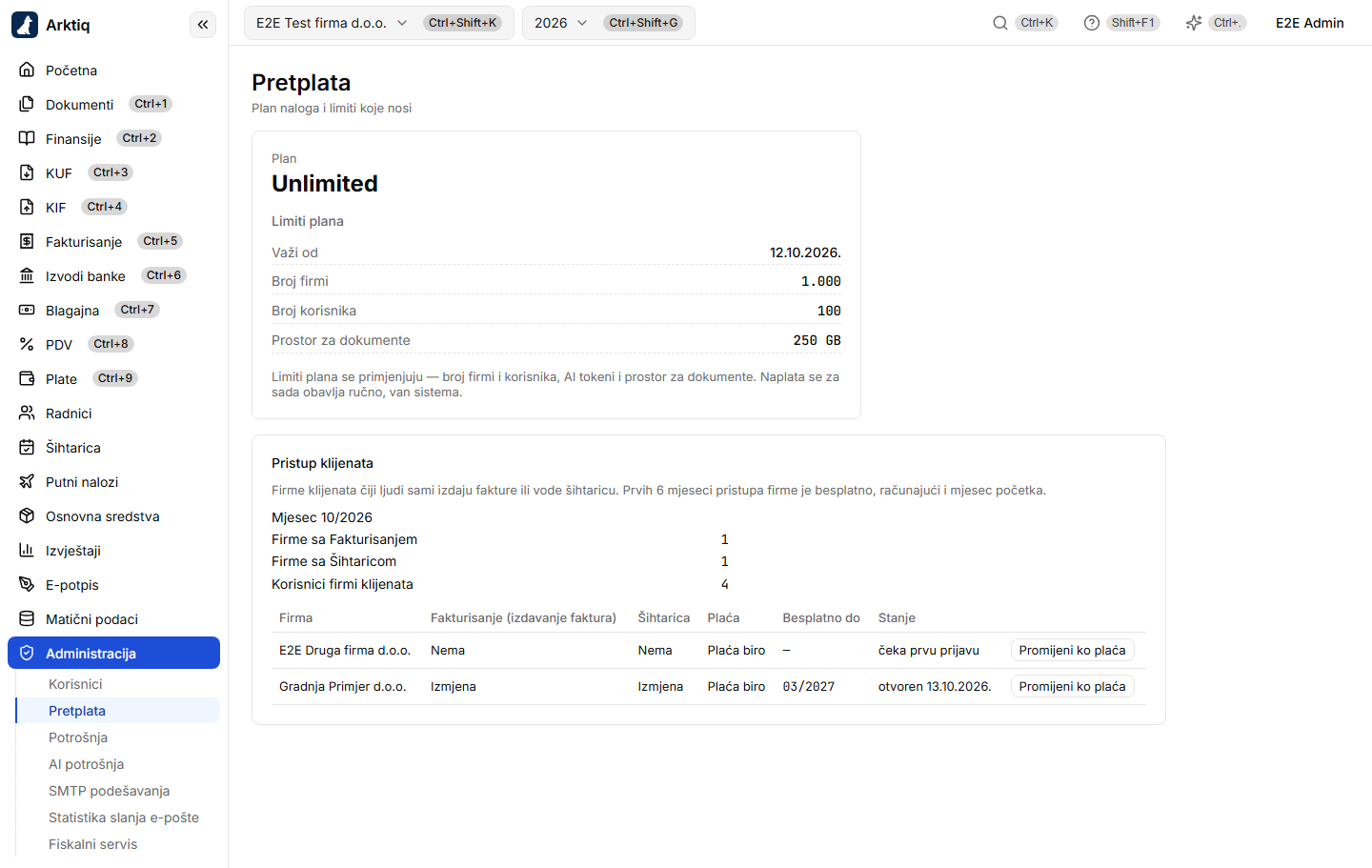Click the E2E Druga firma d.o.o. name

click(345, 651)
